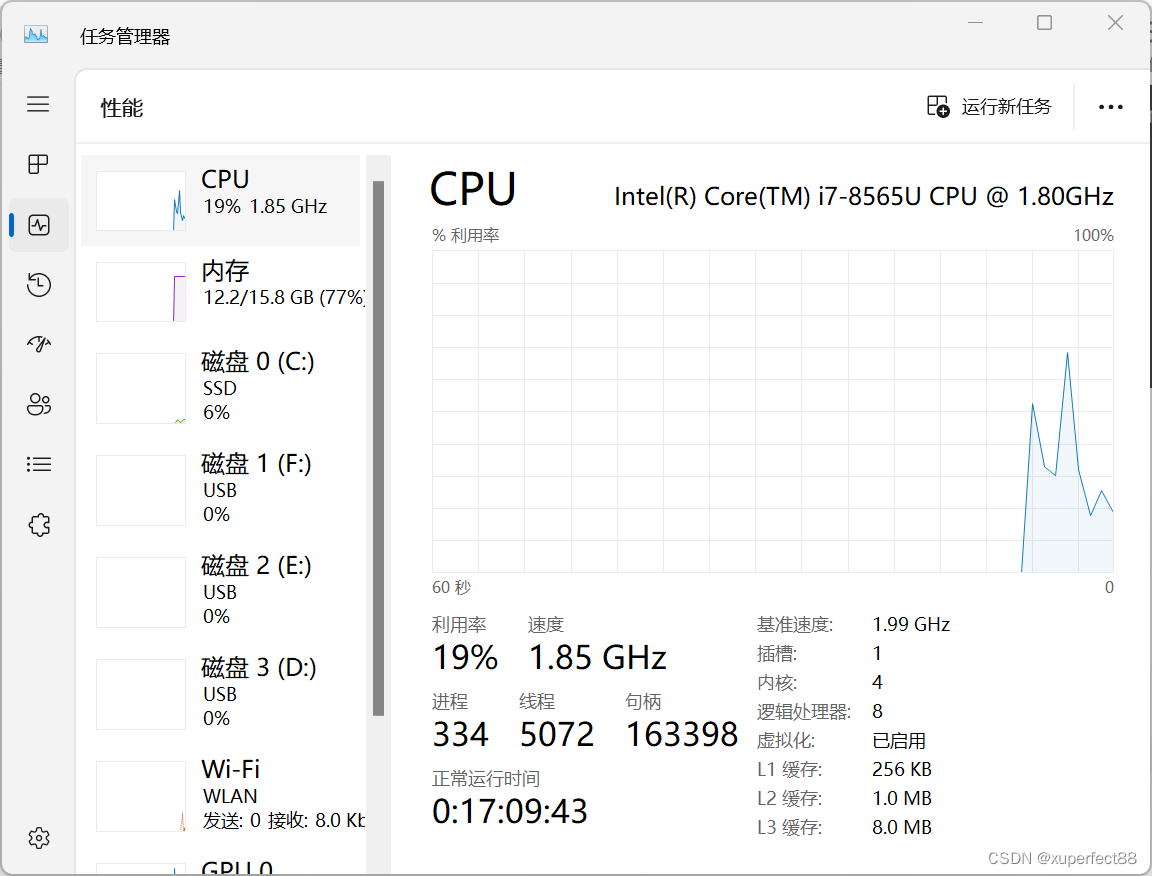Click the 虚拟化 已启用 value

[899, 741]
